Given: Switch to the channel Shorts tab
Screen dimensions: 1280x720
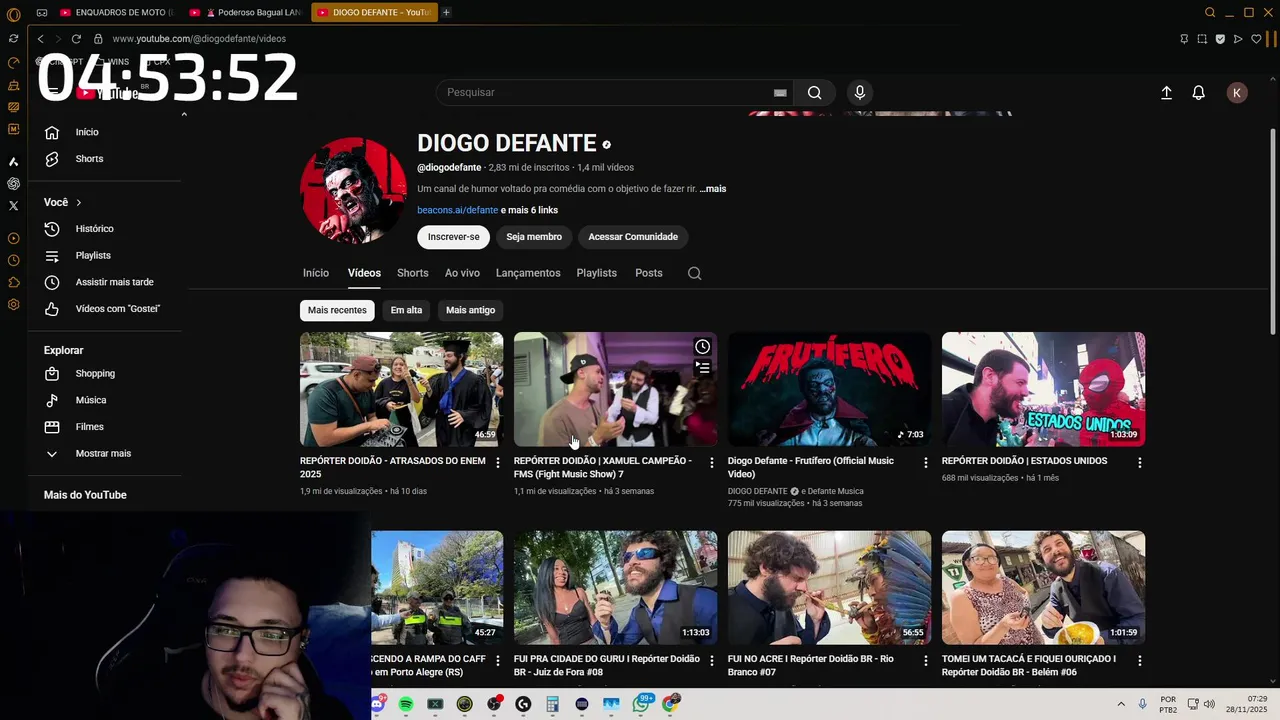Looking at the screenshot, I should pos(412,273).
